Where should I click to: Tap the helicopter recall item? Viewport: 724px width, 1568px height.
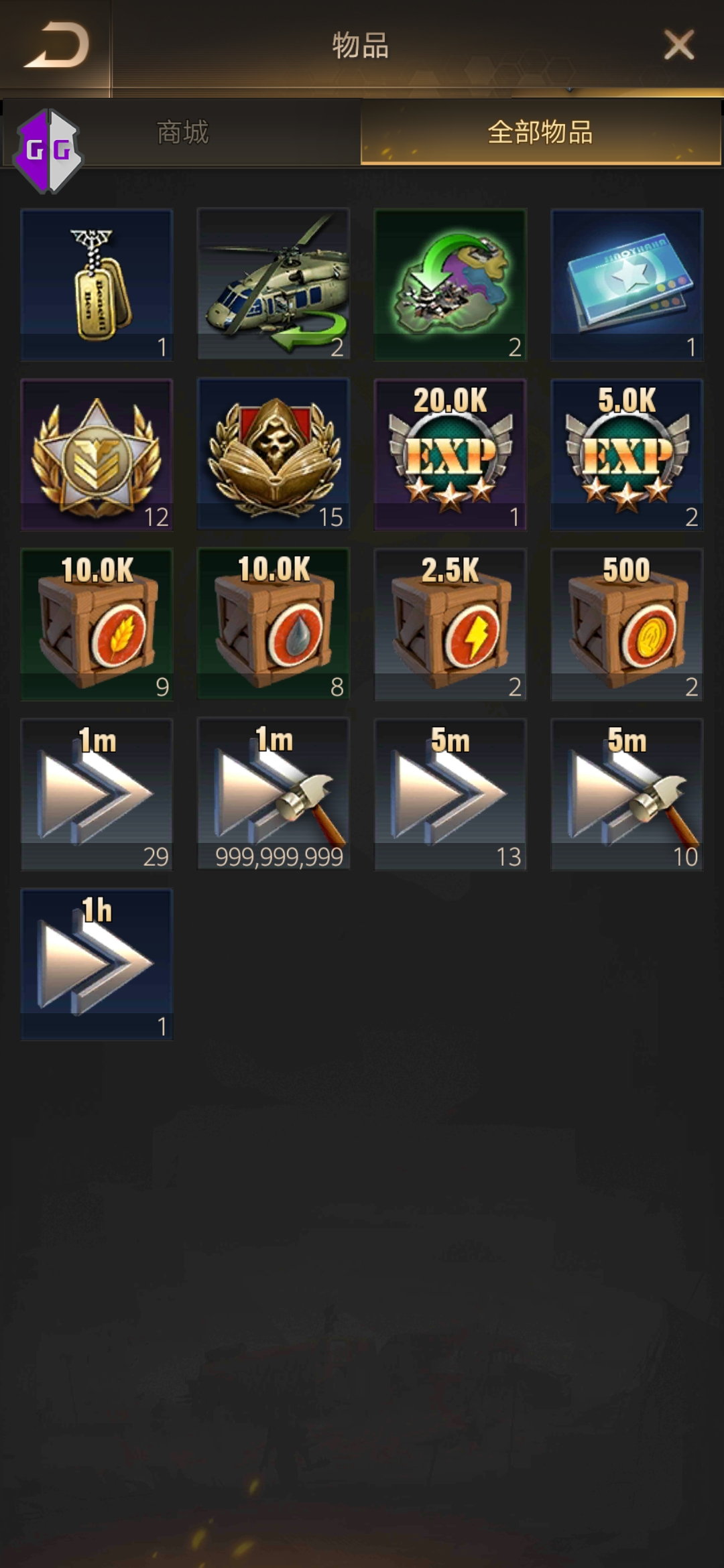point(274,285)
